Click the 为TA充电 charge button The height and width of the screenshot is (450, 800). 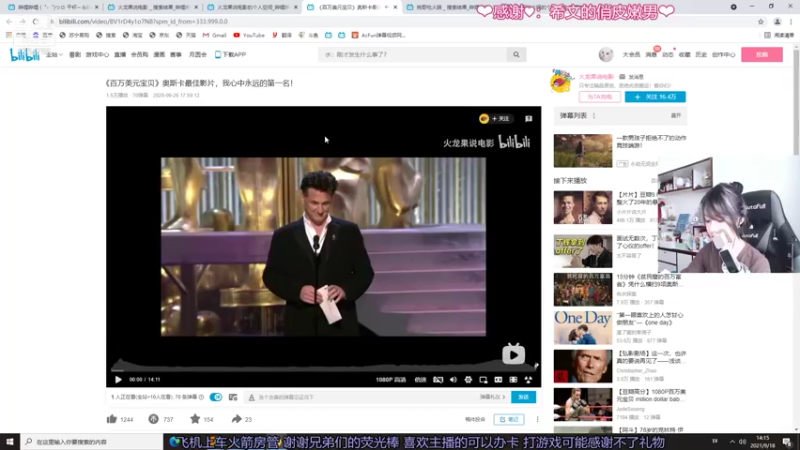(x=599, y=97)
